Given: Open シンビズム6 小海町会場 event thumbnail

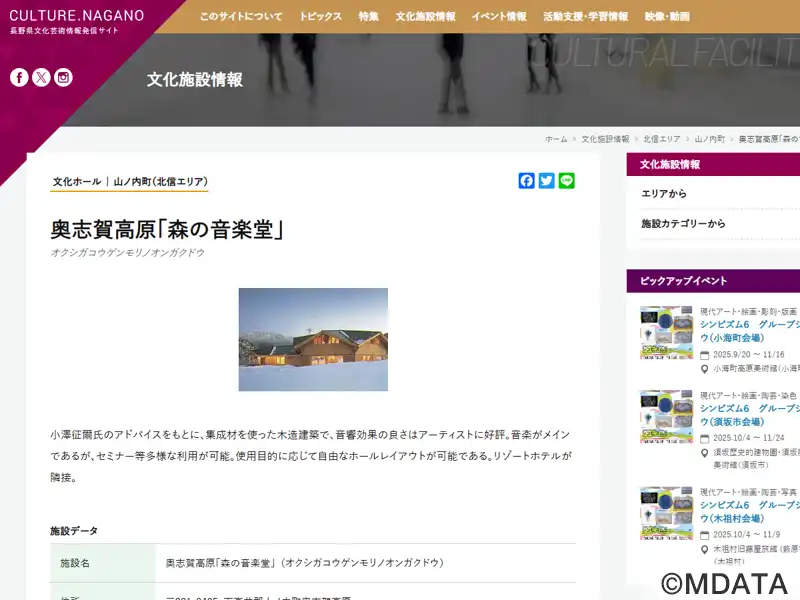Looking at the screenshot, I should [x=666, y=333].
